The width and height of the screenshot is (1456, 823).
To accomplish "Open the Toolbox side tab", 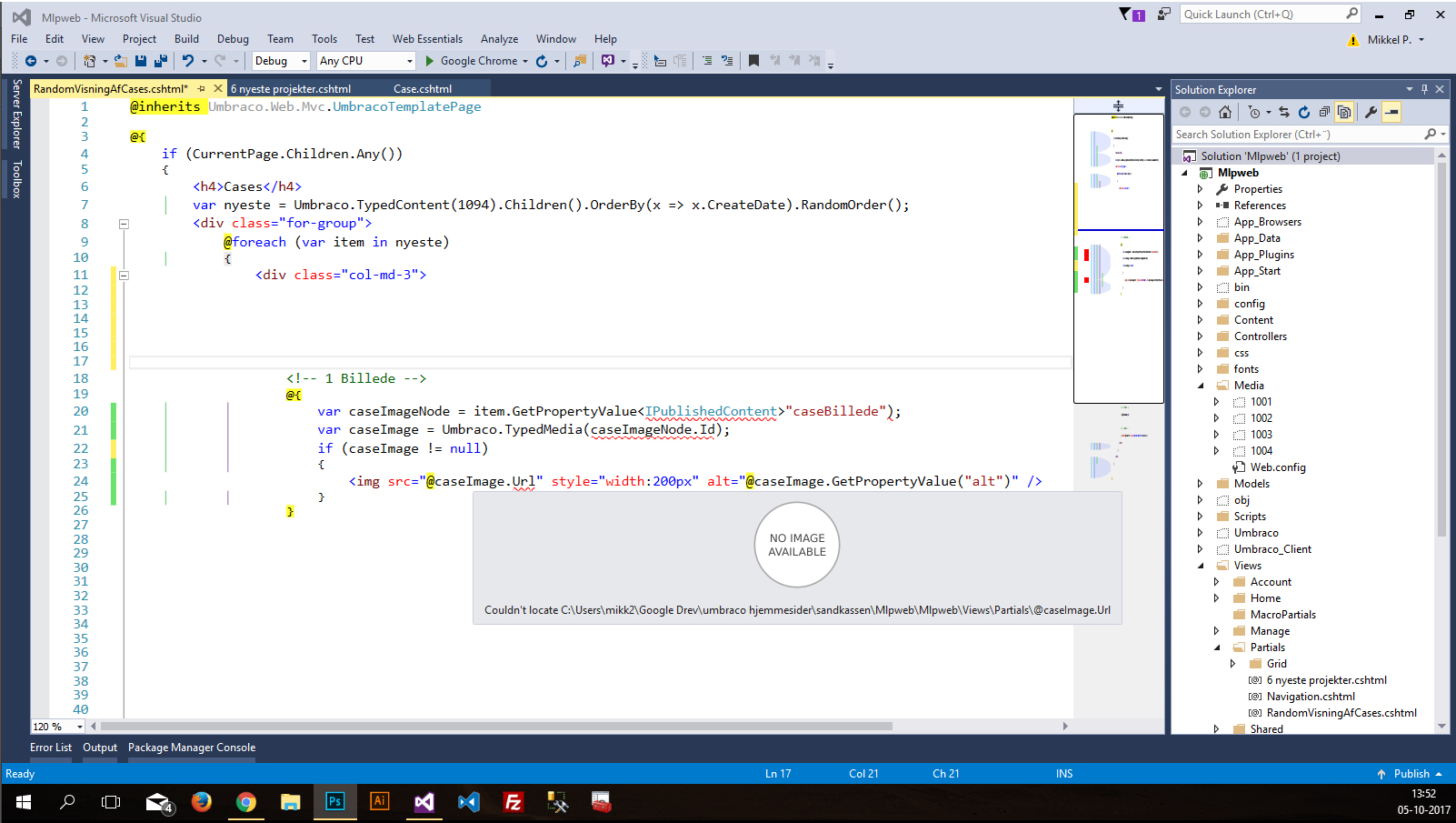I will 16,179.
